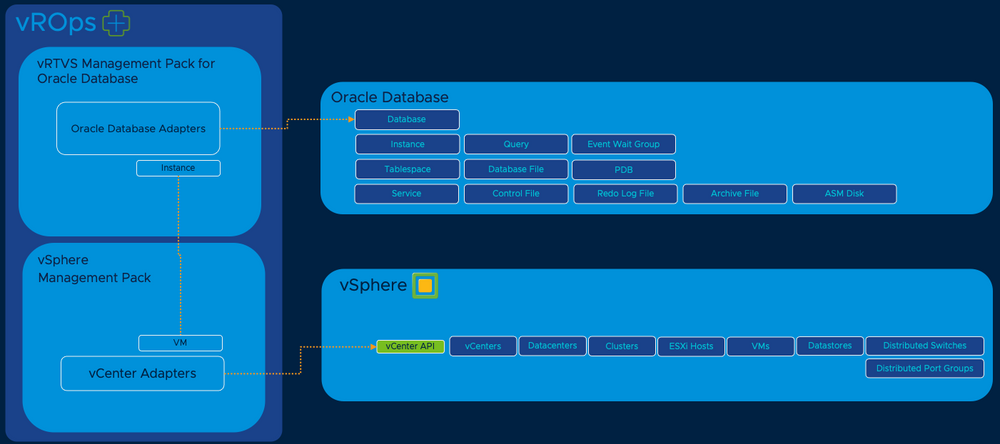
Task: Click the vSphere panel title text
Action: click(373, 286)
